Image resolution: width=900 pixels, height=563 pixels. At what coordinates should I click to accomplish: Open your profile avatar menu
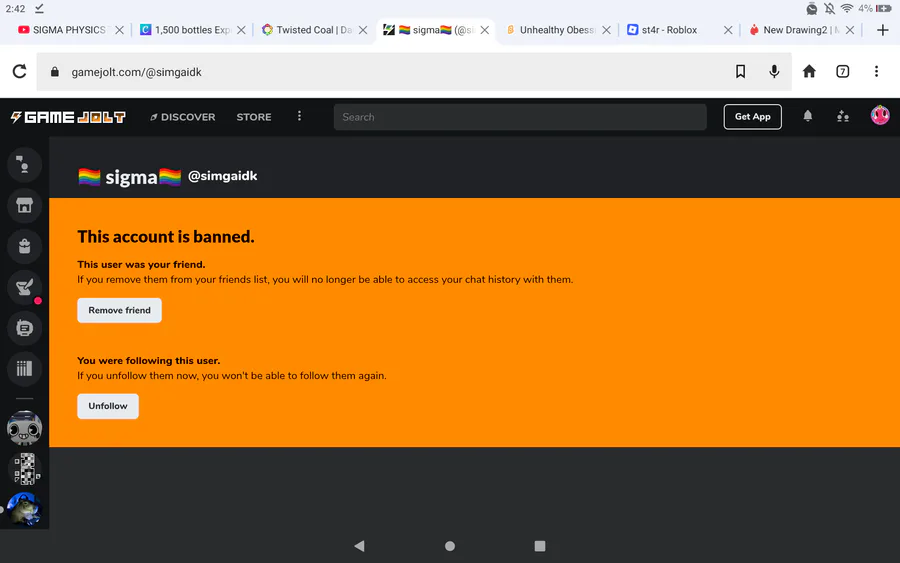coord(880,116)
